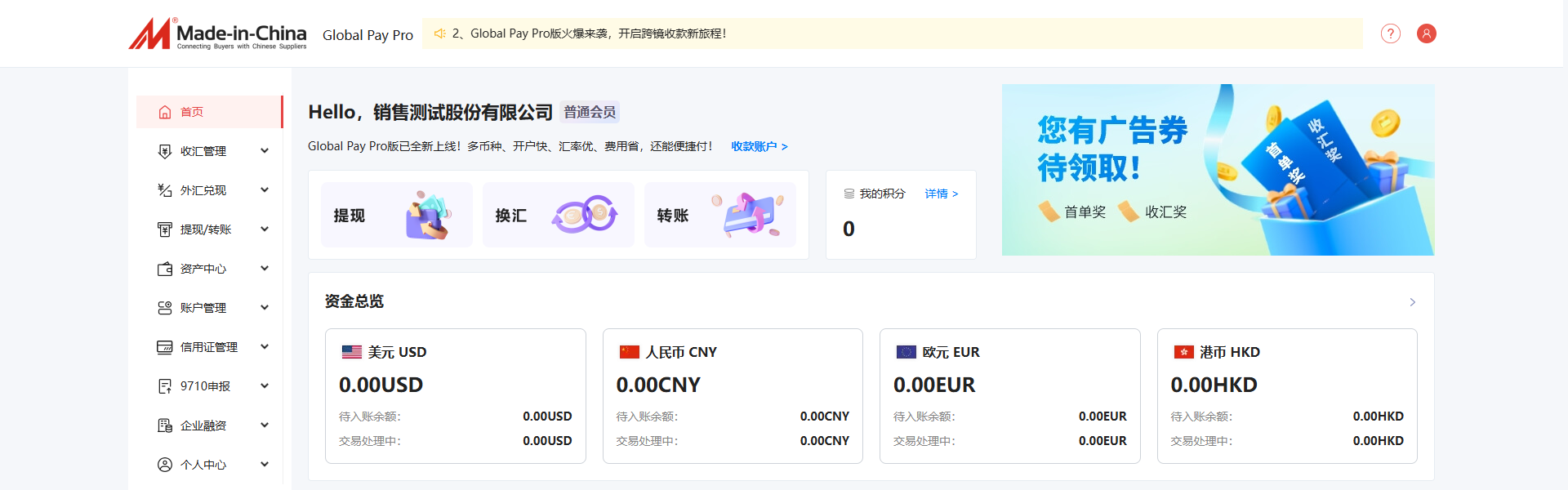Click the 信用证管理 card icon
This screenshot has width=1568, height=490.
pyautogui.click(x=165, y=347)
